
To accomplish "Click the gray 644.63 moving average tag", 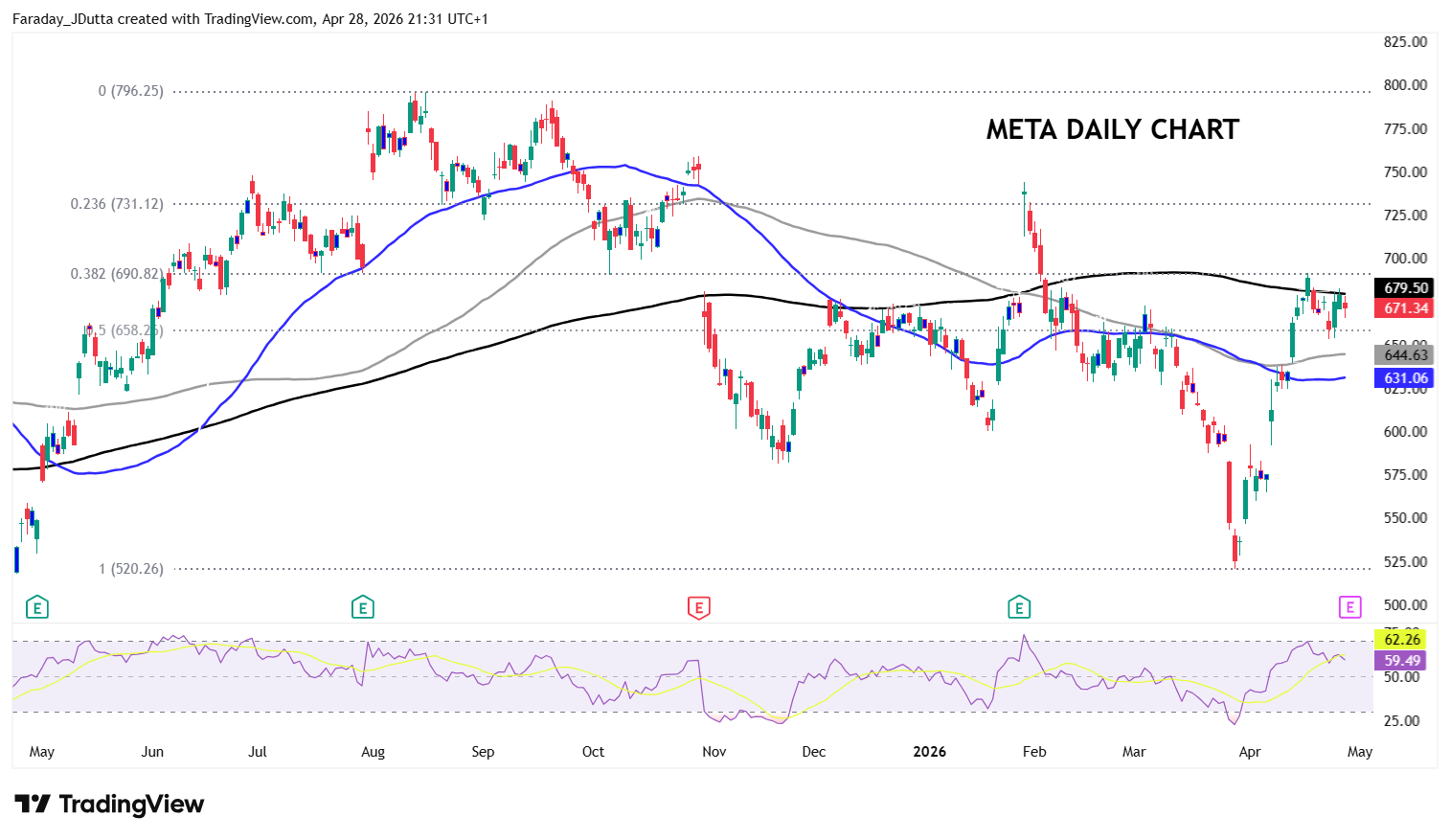I will (x=1404, y=355).
